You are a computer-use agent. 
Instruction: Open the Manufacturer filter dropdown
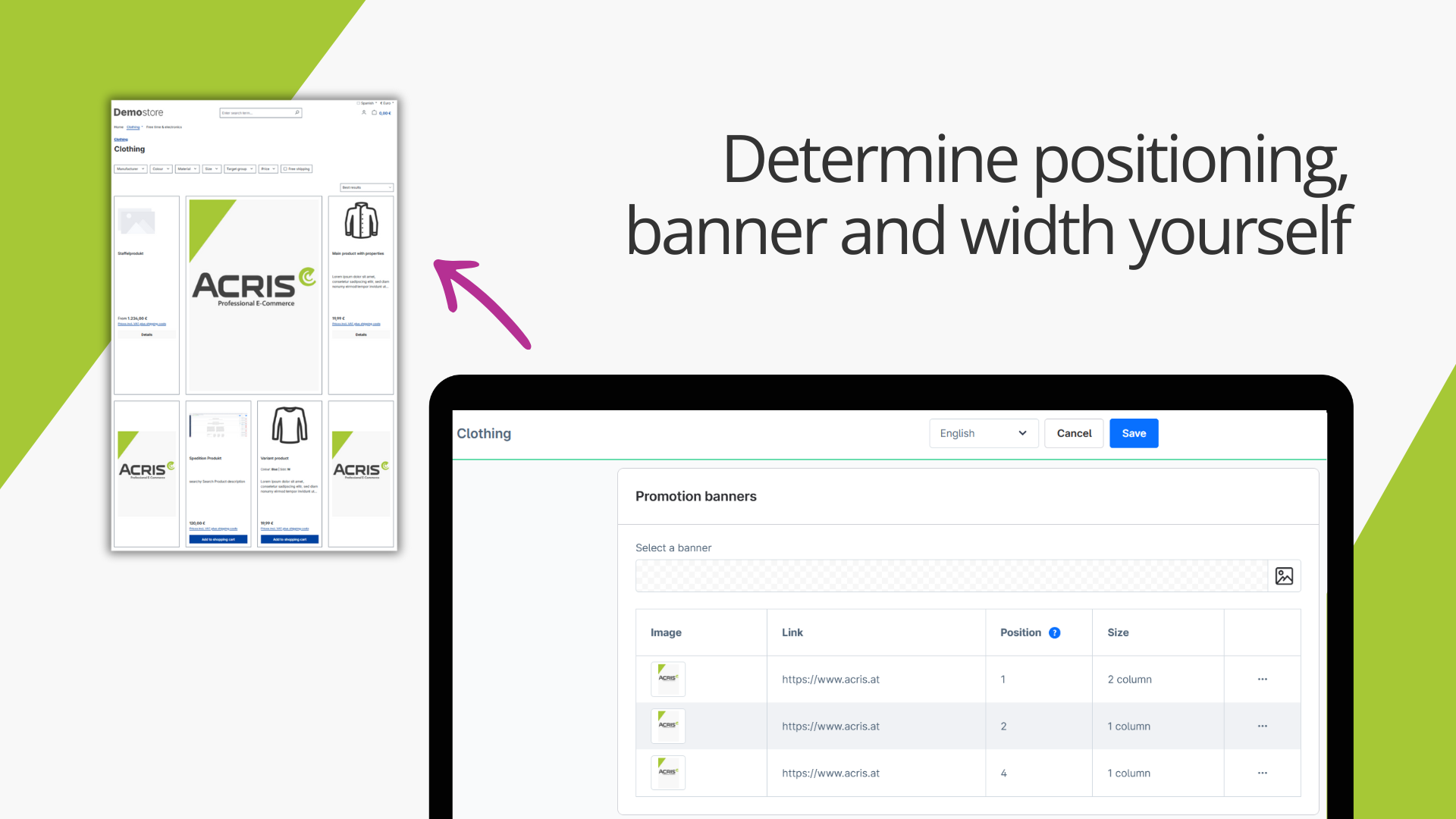[130, 169]
